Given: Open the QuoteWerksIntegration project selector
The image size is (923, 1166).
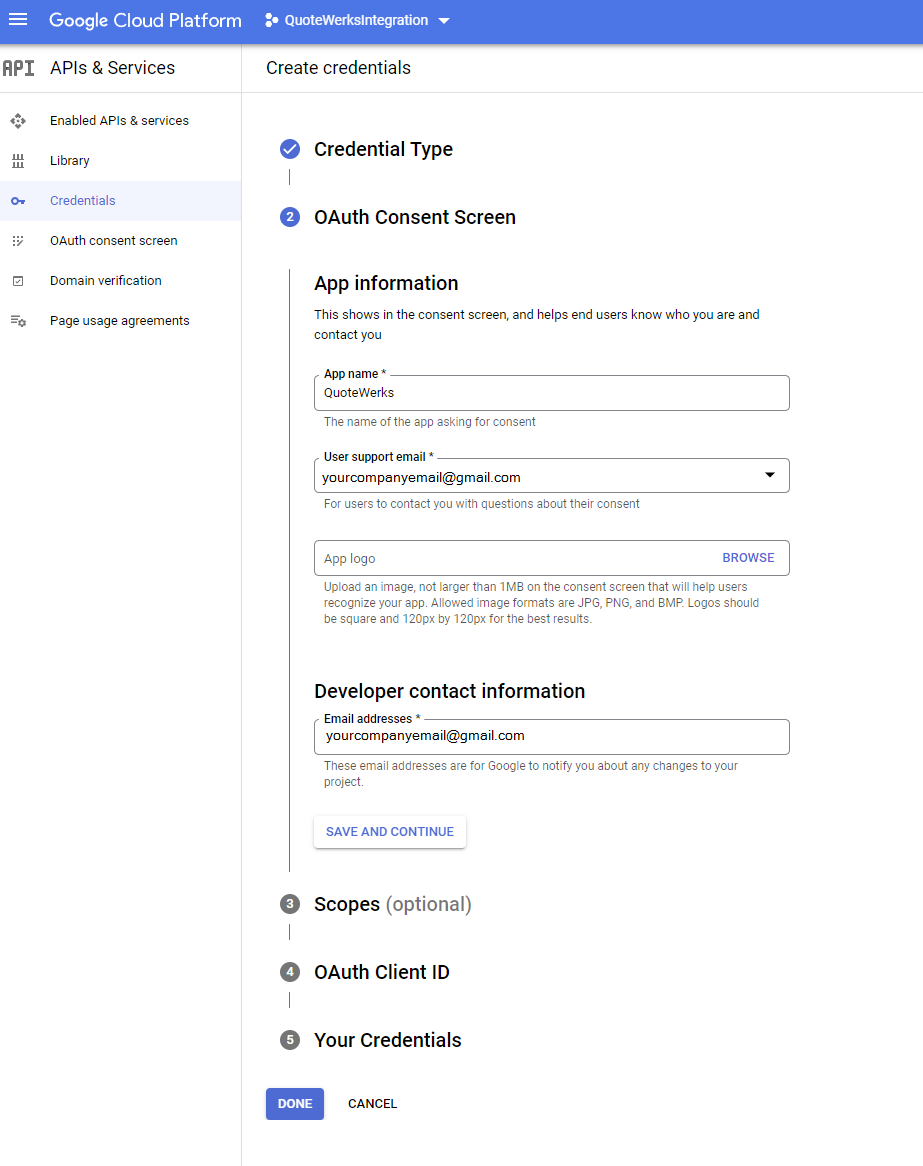Looking at the screenshot, I should pos(357,20).
